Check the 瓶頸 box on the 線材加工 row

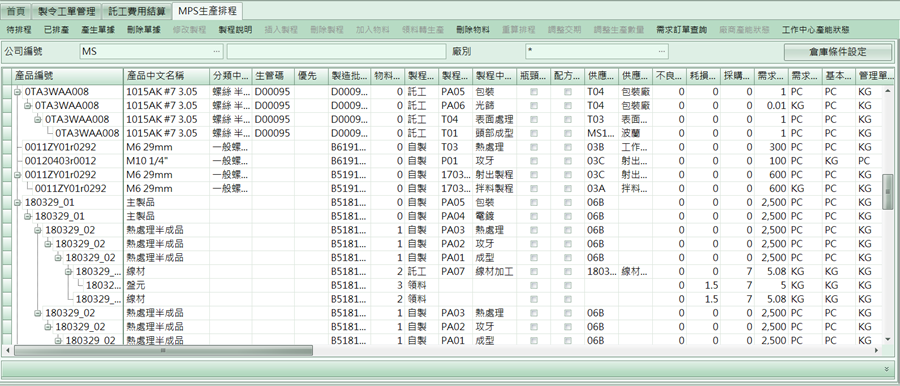coord(534,271)
